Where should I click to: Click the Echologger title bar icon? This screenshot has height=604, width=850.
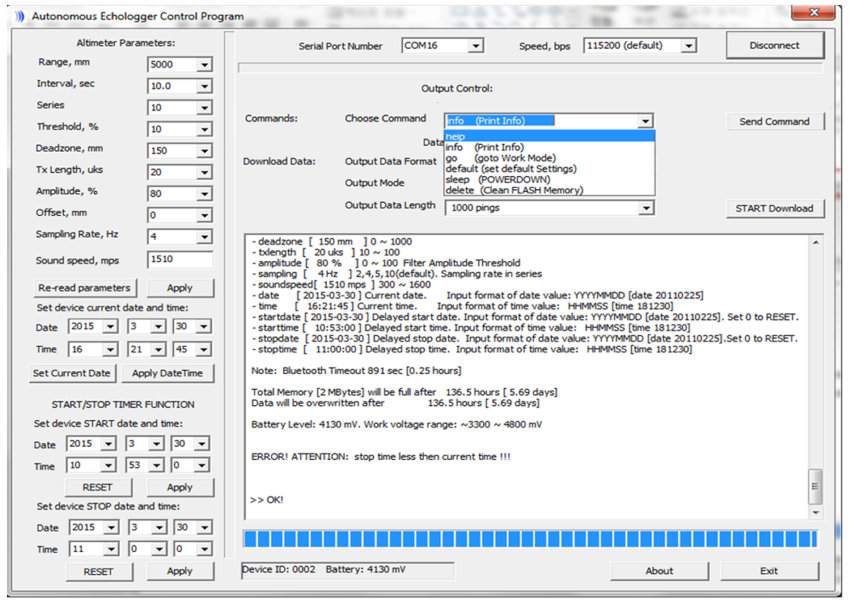20,16
